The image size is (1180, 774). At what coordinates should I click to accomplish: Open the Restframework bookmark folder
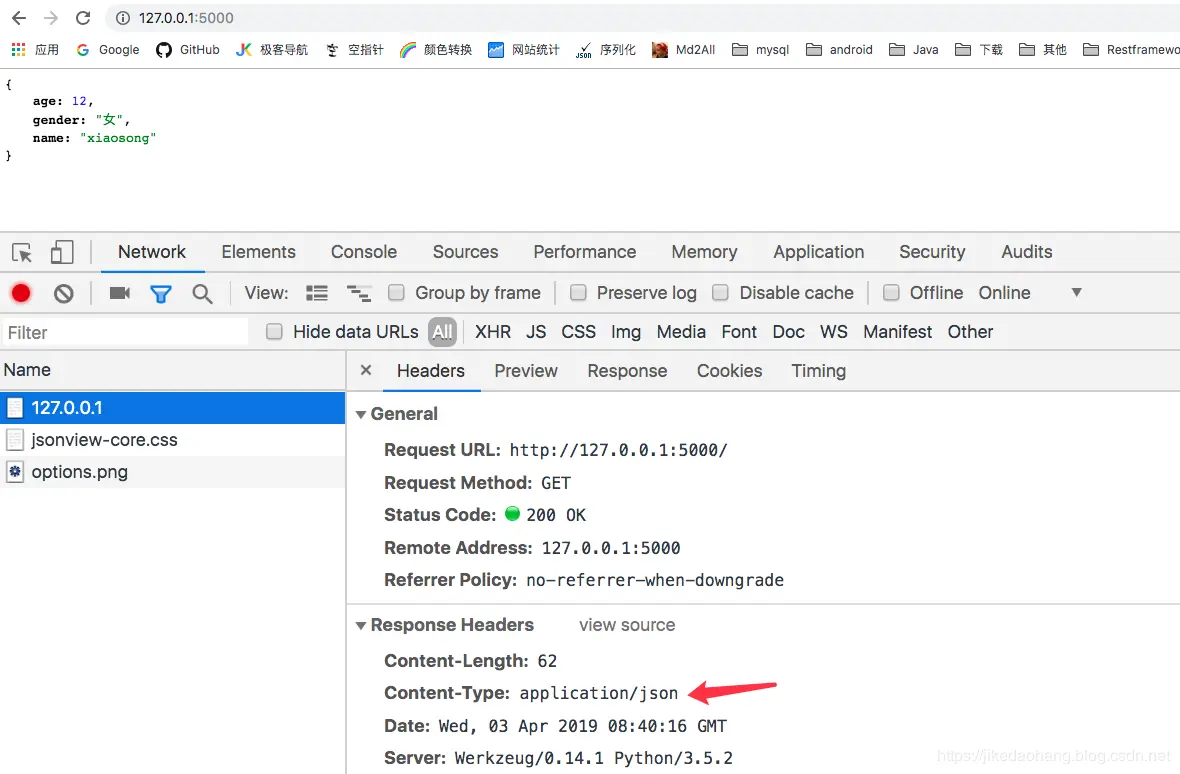1130,50
